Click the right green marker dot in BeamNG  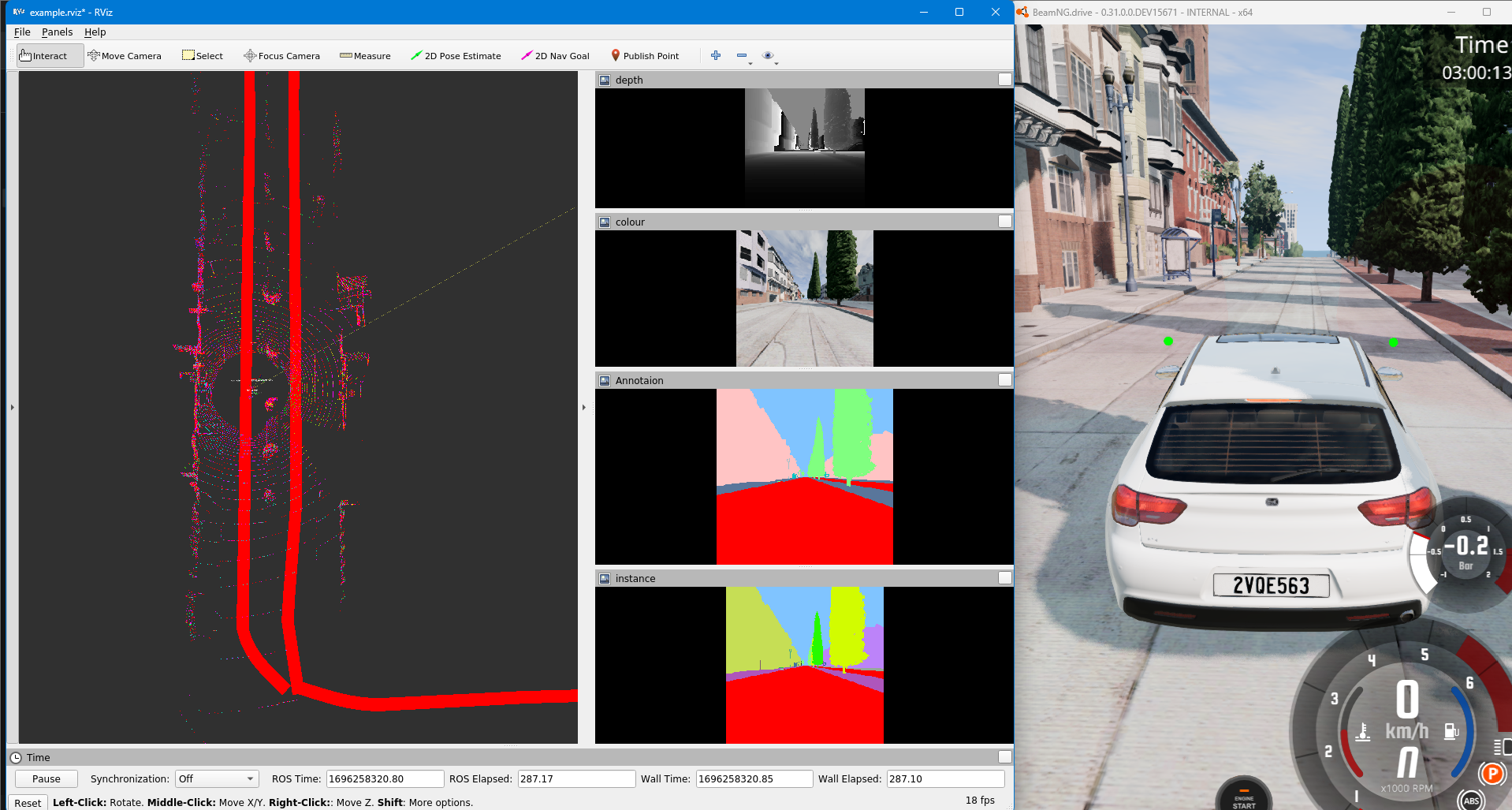(x=1394, y=342)
